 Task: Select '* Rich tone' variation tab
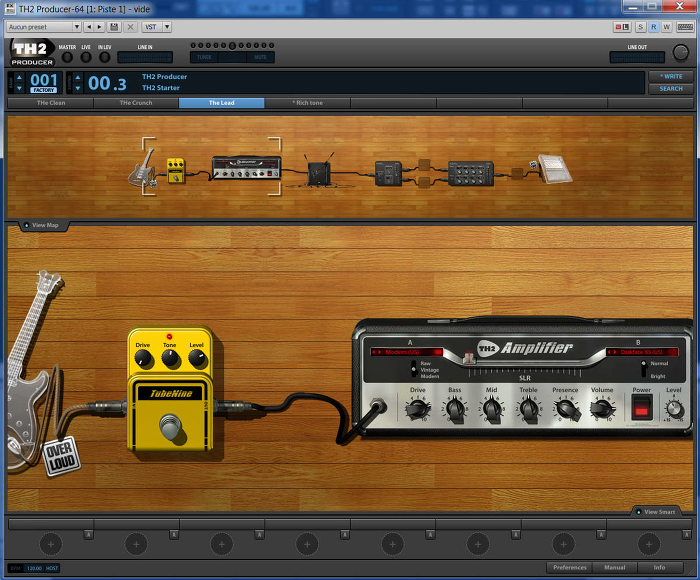[x=307, y=103]
